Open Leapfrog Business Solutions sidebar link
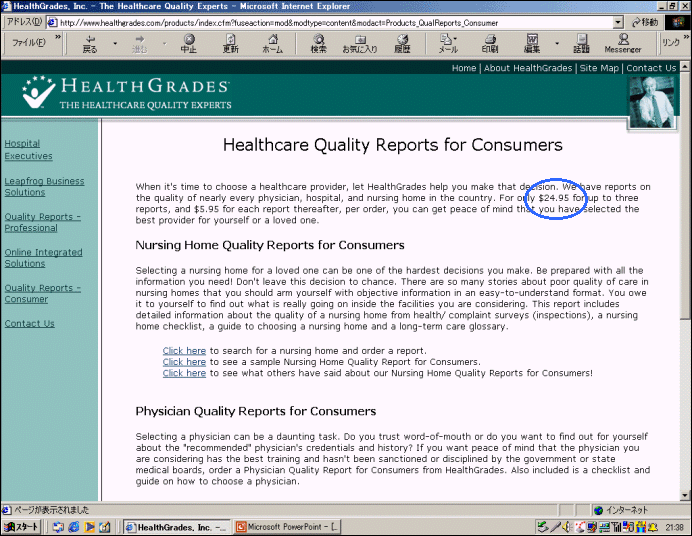This screenshot has height=536, width=692. [44, 187]
